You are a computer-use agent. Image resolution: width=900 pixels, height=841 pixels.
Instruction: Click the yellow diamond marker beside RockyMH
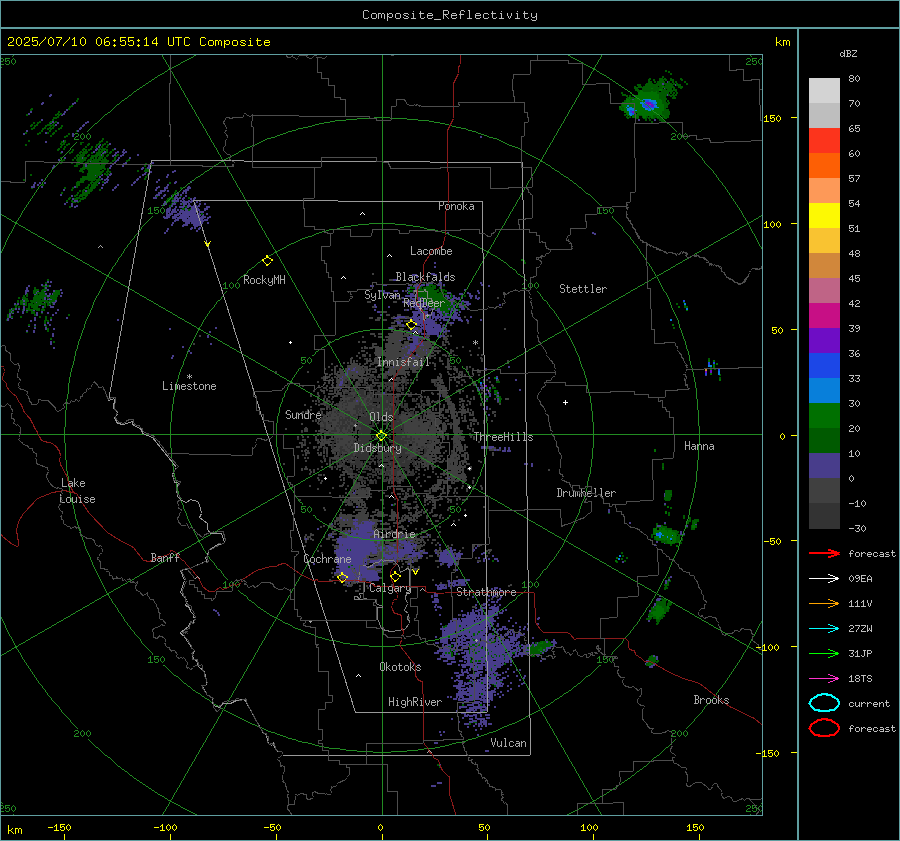pos(267,261)
